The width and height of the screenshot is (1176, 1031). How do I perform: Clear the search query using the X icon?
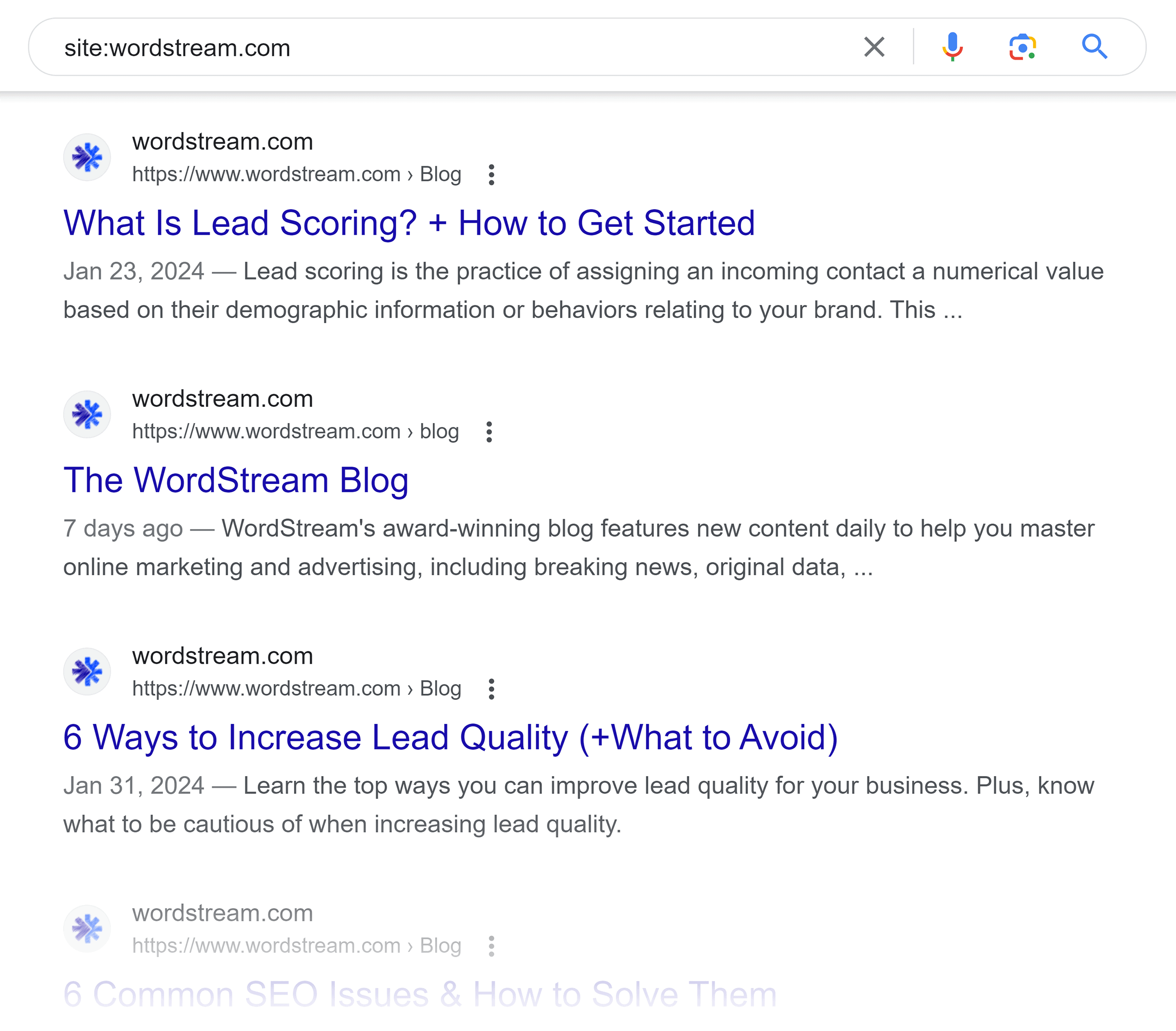(x=874, y=47)
